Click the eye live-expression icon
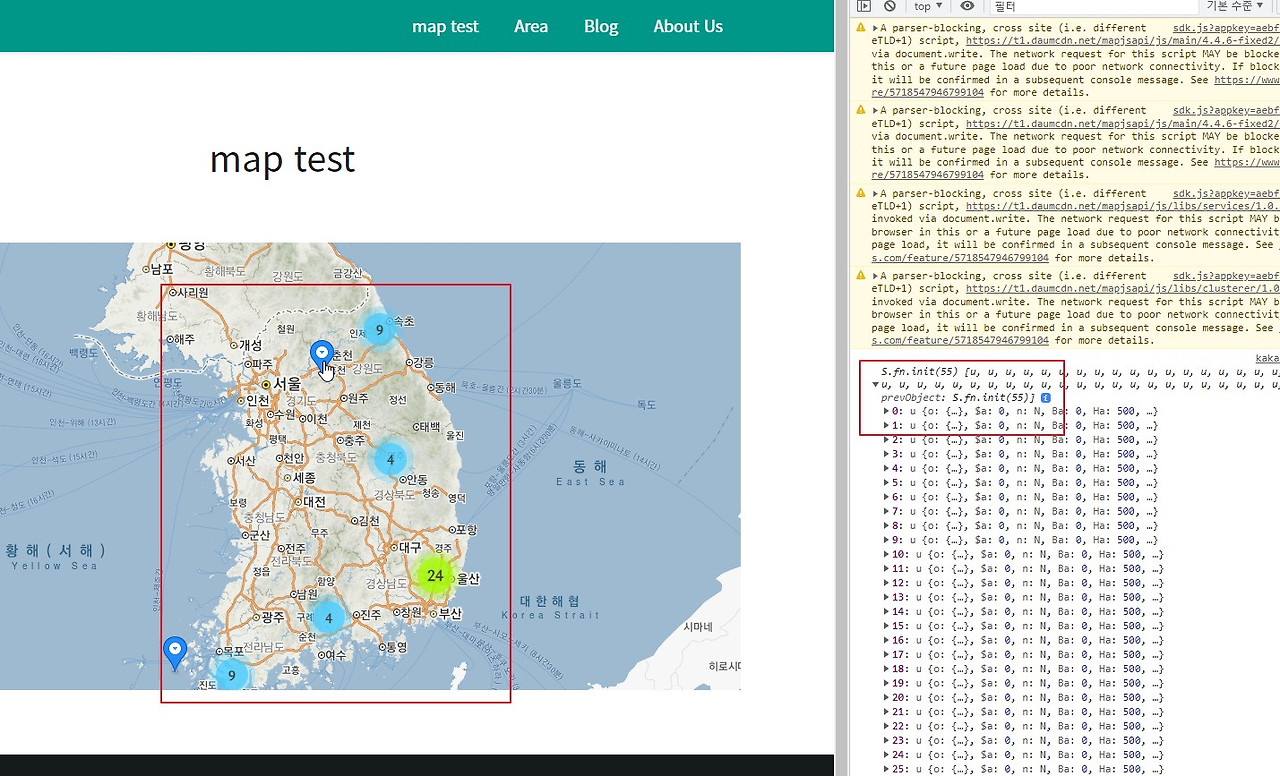Image resolution: width=1280 pixels, height=776 pixels. coord(967,6)
